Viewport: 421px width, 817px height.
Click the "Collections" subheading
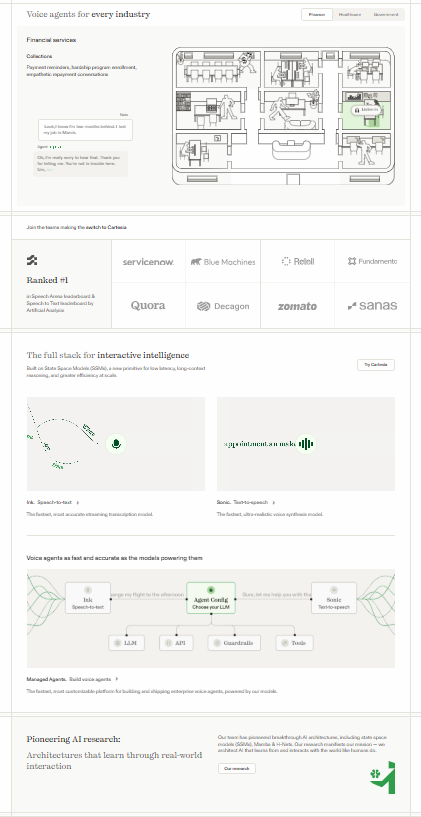coord(39,56)
